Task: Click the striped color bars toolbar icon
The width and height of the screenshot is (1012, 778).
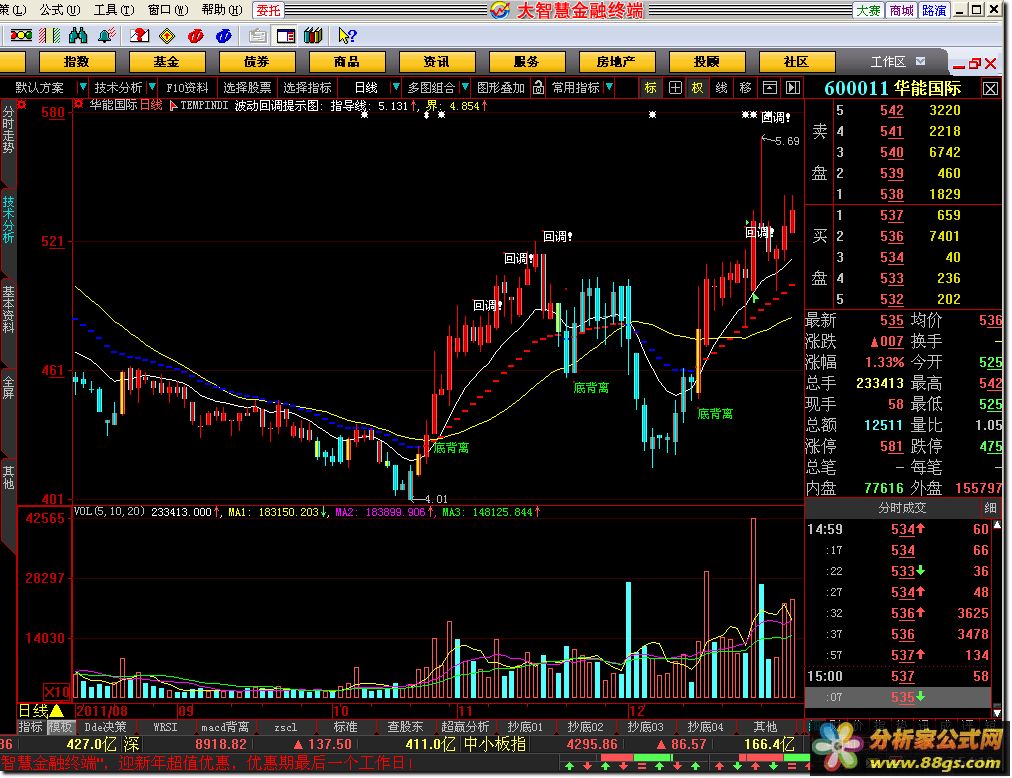Action: point(50,36)
